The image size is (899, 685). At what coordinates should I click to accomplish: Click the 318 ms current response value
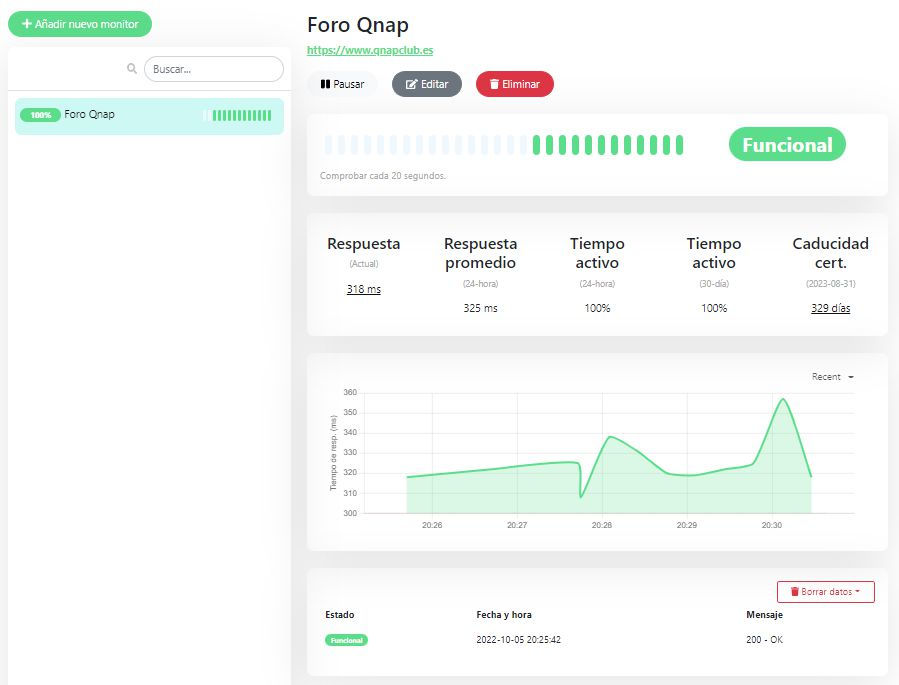click(x=363, y=289)
